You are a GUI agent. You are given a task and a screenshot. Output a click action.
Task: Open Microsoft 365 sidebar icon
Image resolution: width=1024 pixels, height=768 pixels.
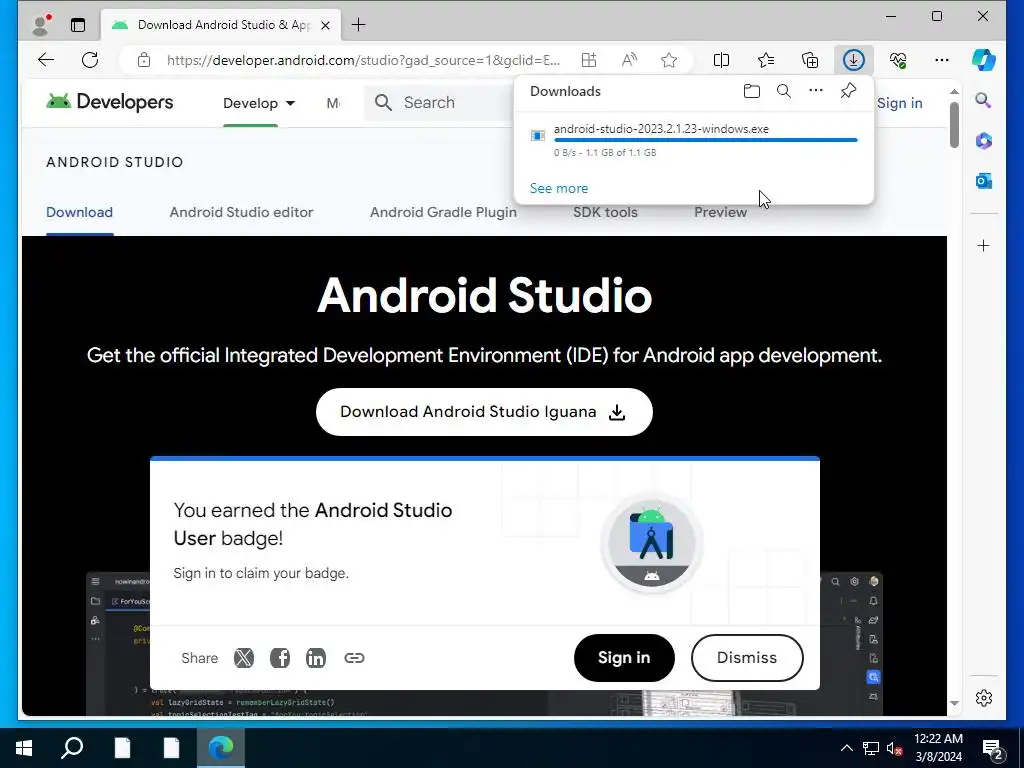[984, 140]
